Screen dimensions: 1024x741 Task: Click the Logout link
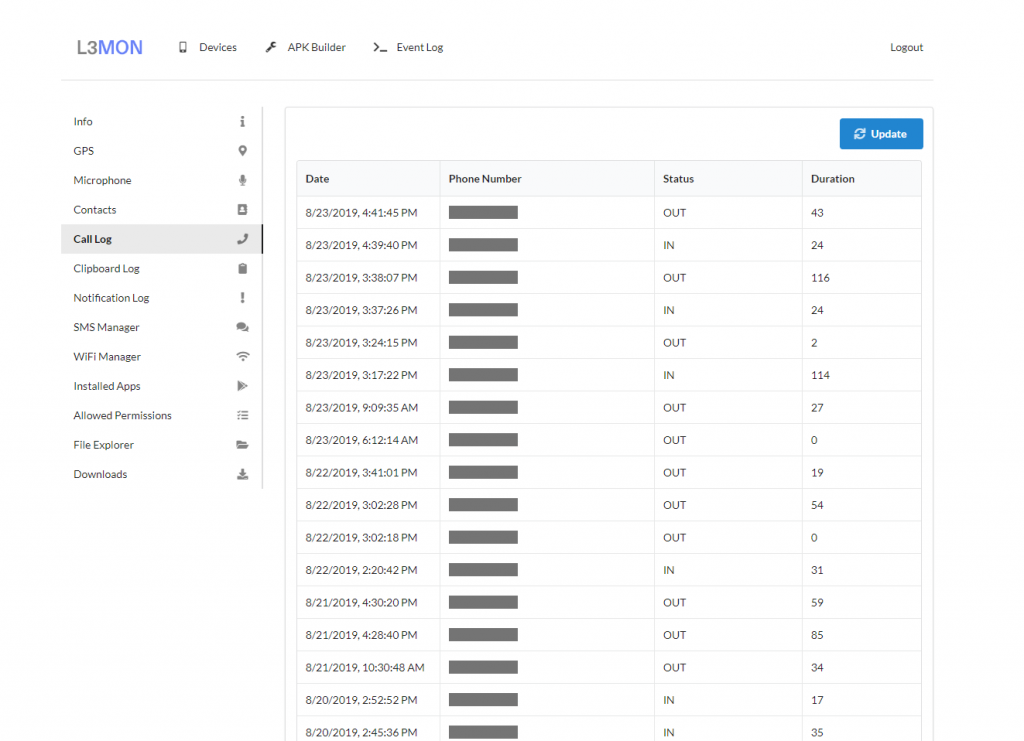[x=906, y=48]
